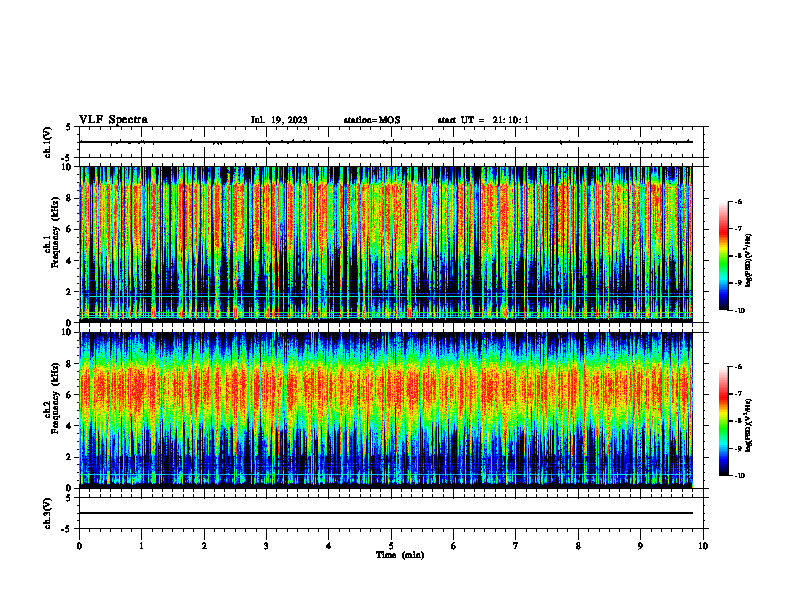Click the "start UT = 21:10:1" text

tap(483, 120)
